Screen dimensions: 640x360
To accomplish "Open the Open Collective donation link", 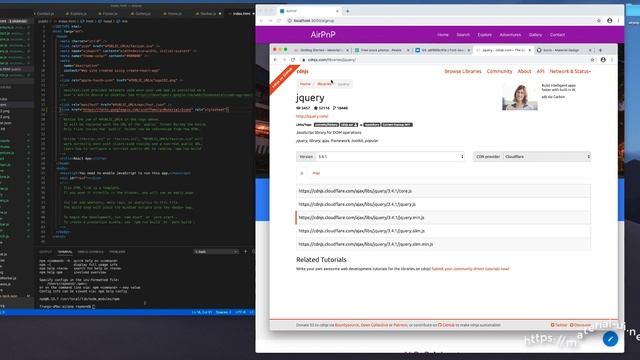I will pyautogui.click(x=374, y=325).
